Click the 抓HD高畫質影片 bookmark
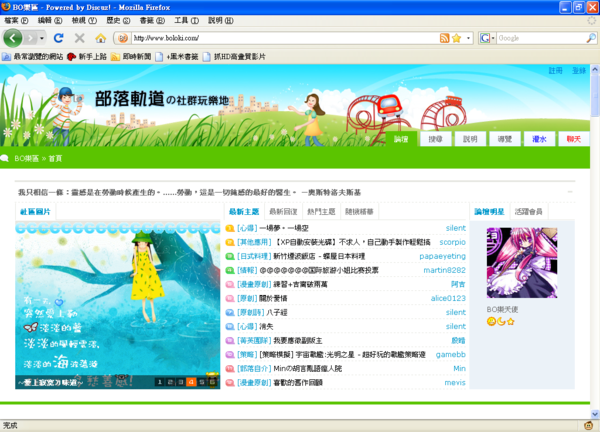The image size is (600, 432). (234, 57)
